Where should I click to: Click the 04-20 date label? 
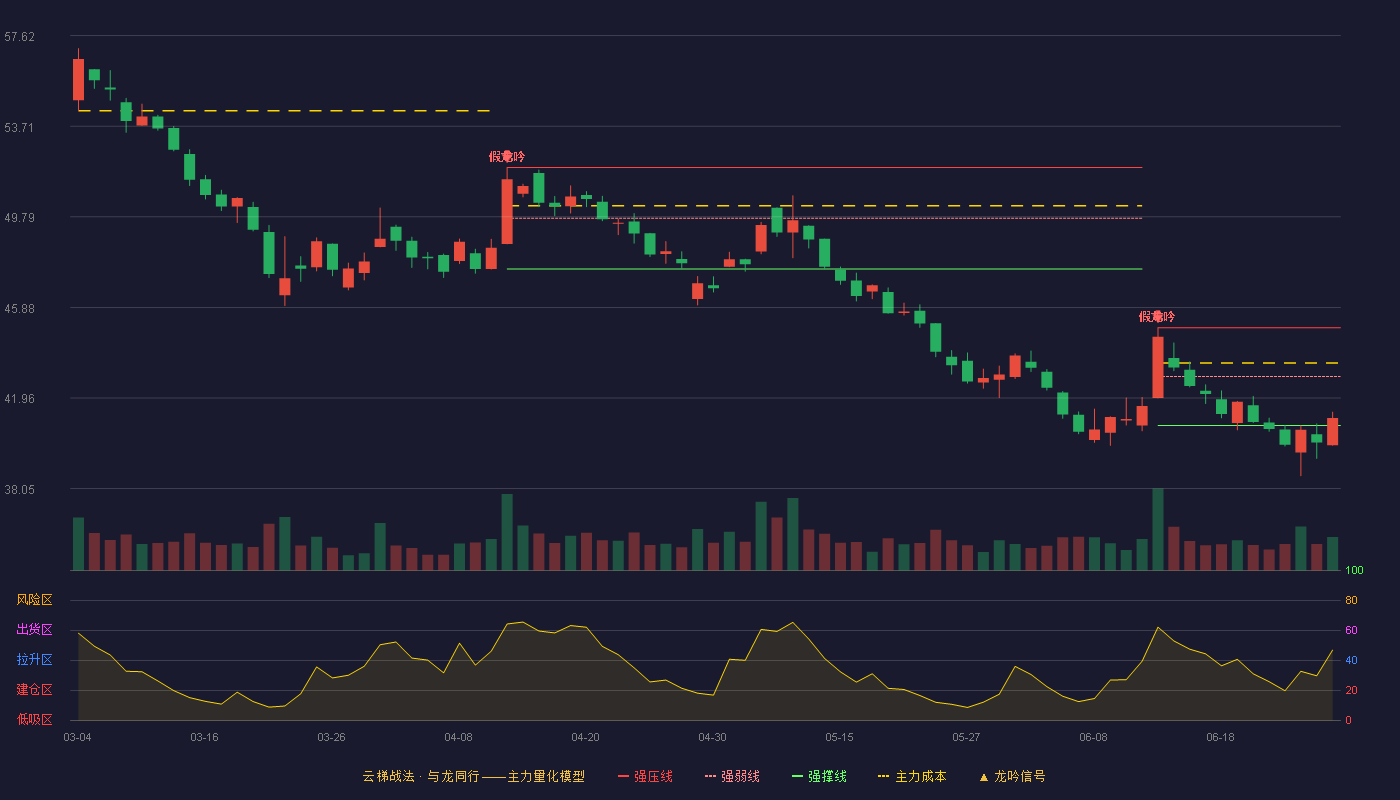pos(585,737)
